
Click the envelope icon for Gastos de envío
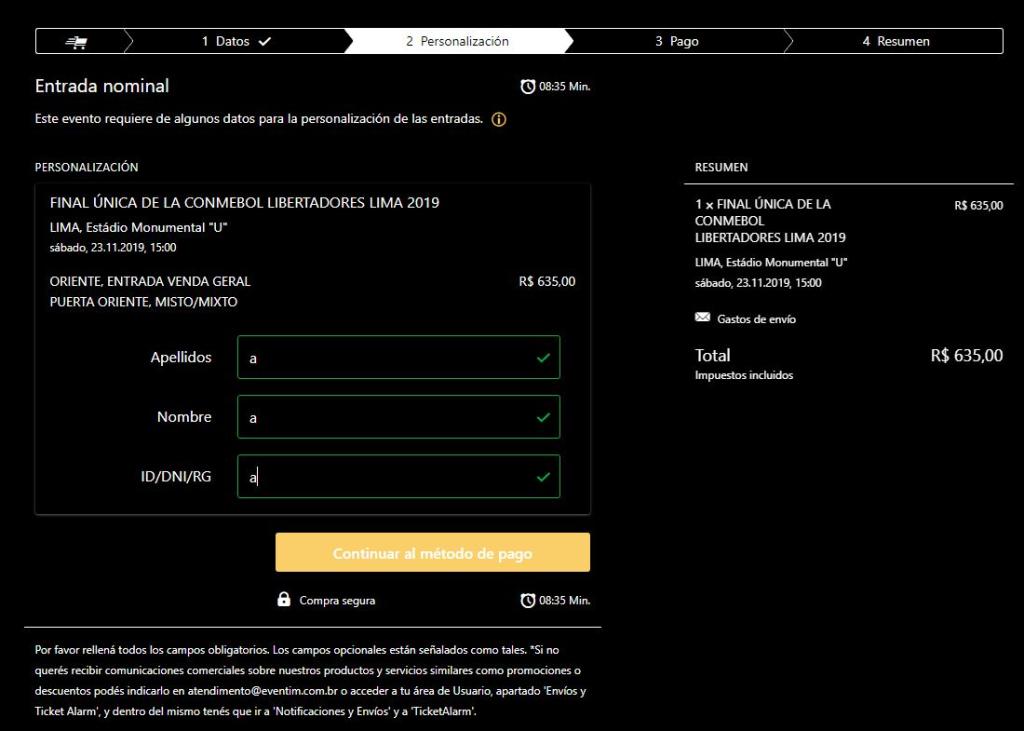[x=702, y=317]
